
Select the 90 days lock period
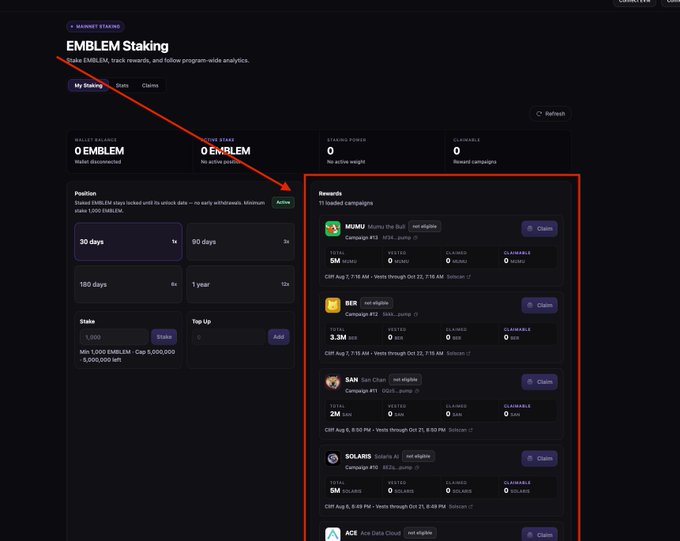pyautogui.click(x=241, y=242)
